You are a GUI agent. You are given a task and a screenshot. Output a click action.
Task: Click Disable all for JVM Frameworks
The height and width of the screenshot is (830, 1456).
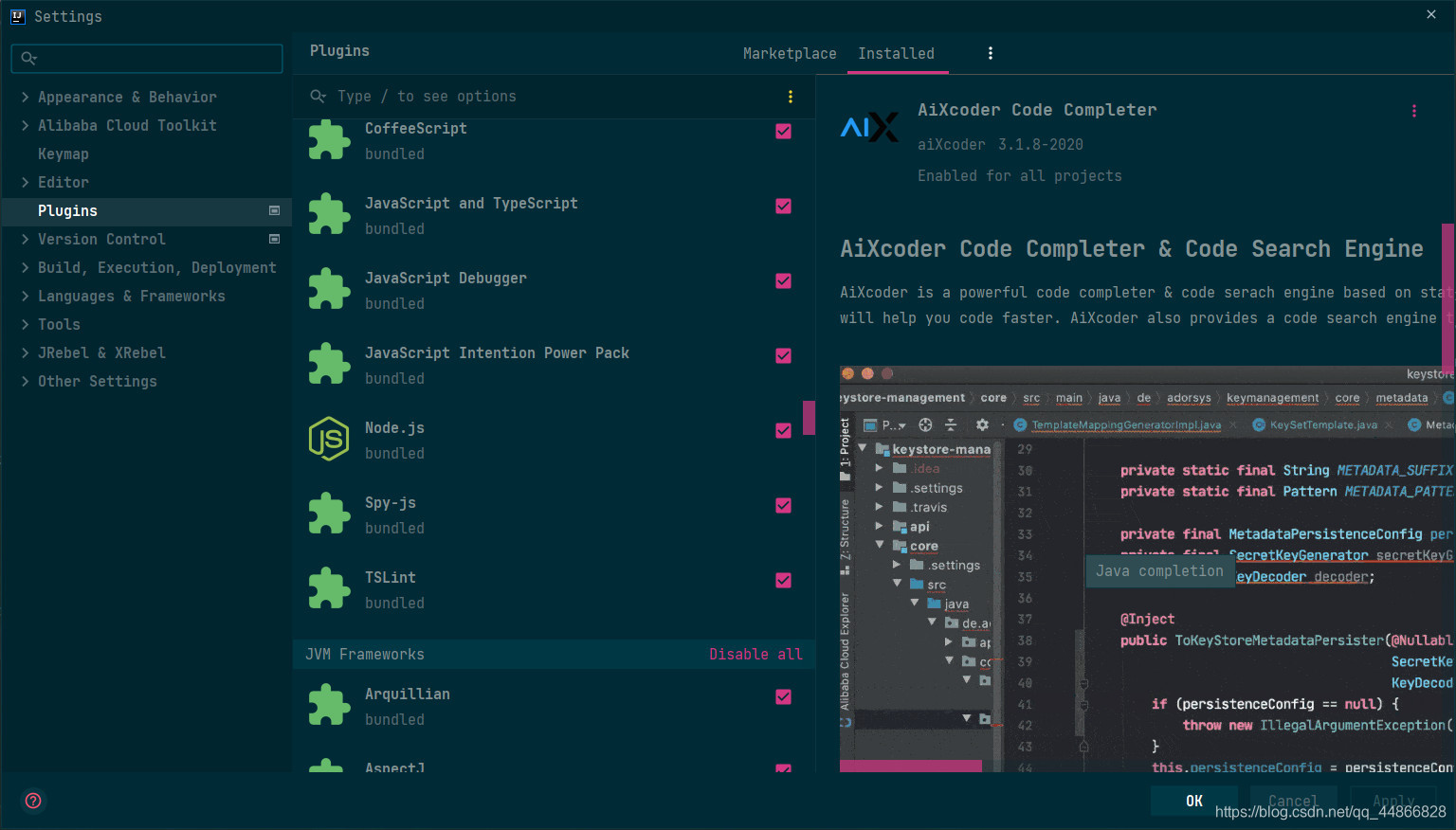755,654
